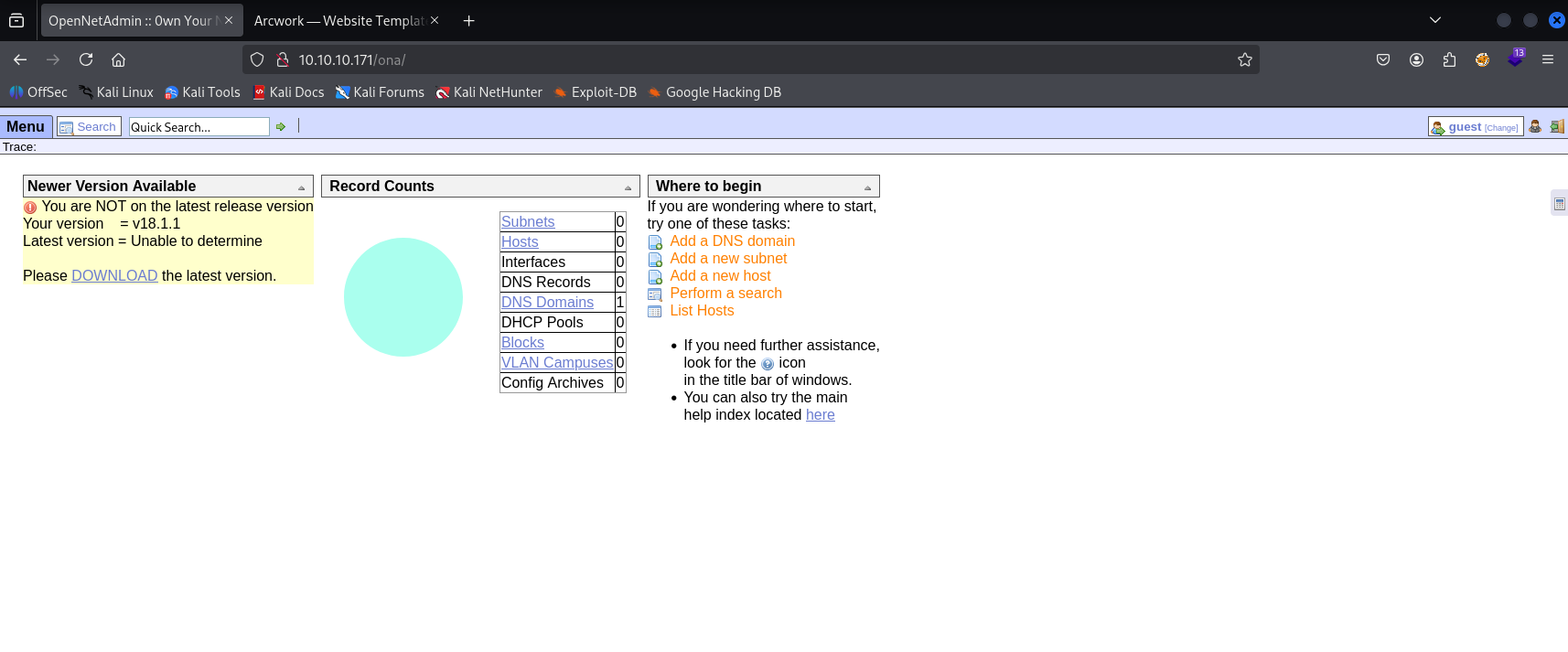This screenshot has height=652, width=1568.
Task: Click the 'DHCP Pools' row label
Action: (542, 322)
